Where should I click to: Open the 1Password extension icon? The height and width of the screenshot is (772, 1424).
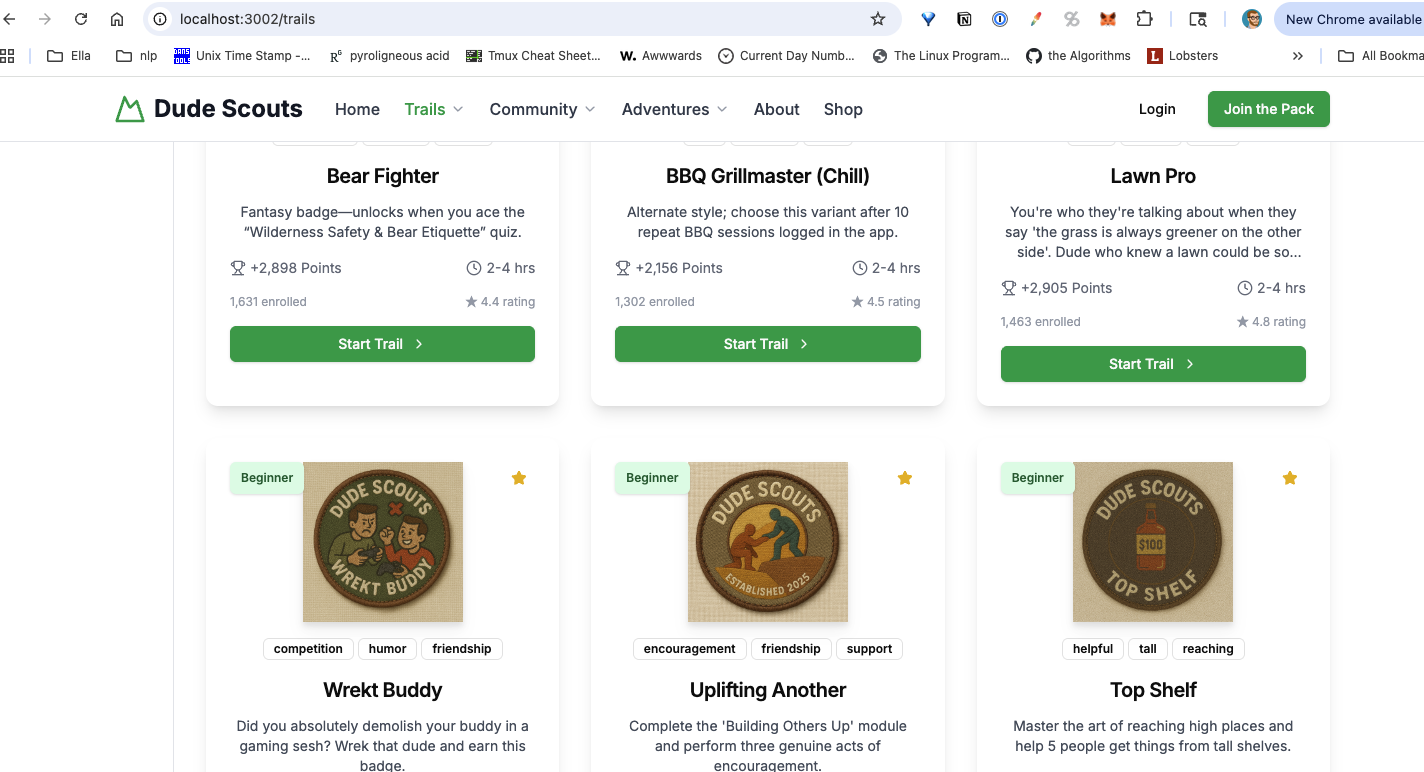point(1000,19)
